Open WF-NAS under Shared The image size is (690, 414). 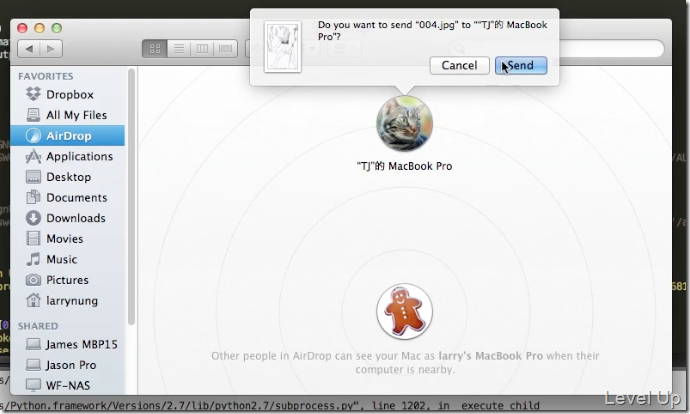point(67,385)
